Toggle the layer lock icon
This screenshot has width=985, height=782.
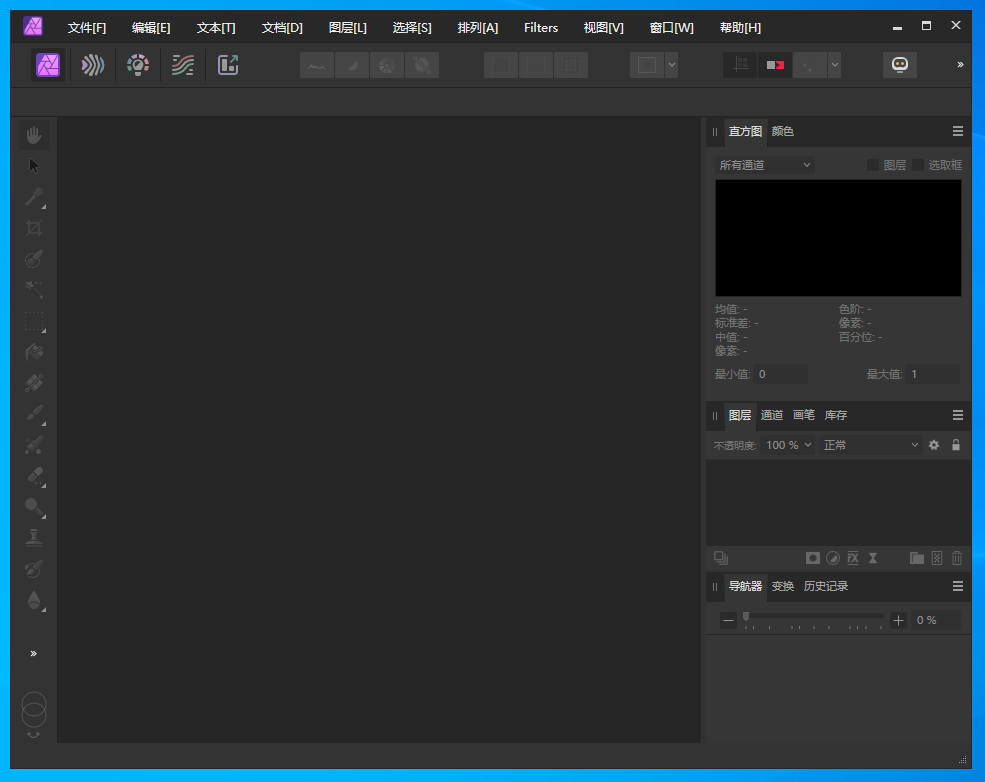tap(956, 445)
